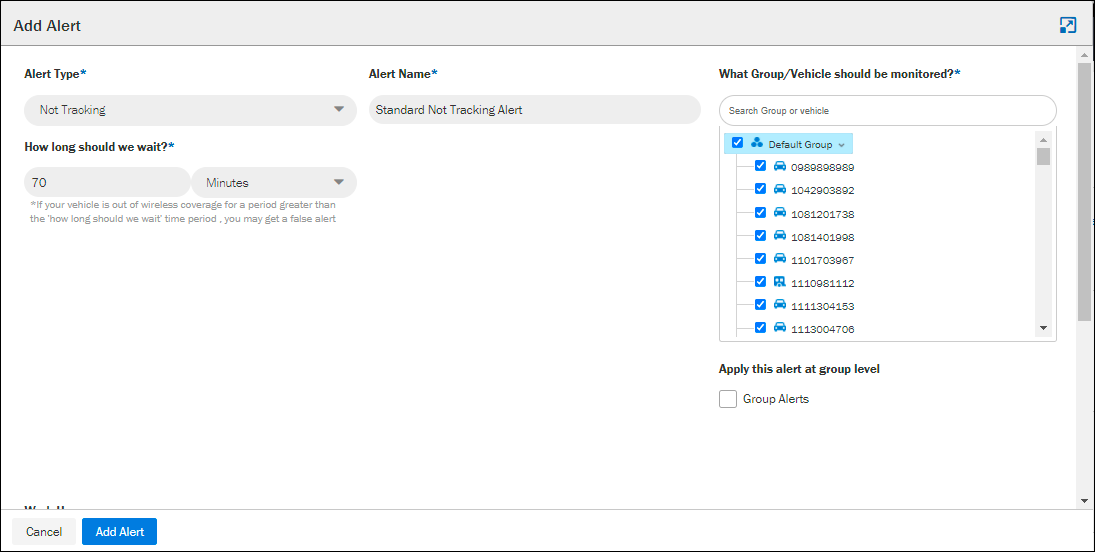Uncheck vehicle 1081401998 checkbox

point(760,235)
